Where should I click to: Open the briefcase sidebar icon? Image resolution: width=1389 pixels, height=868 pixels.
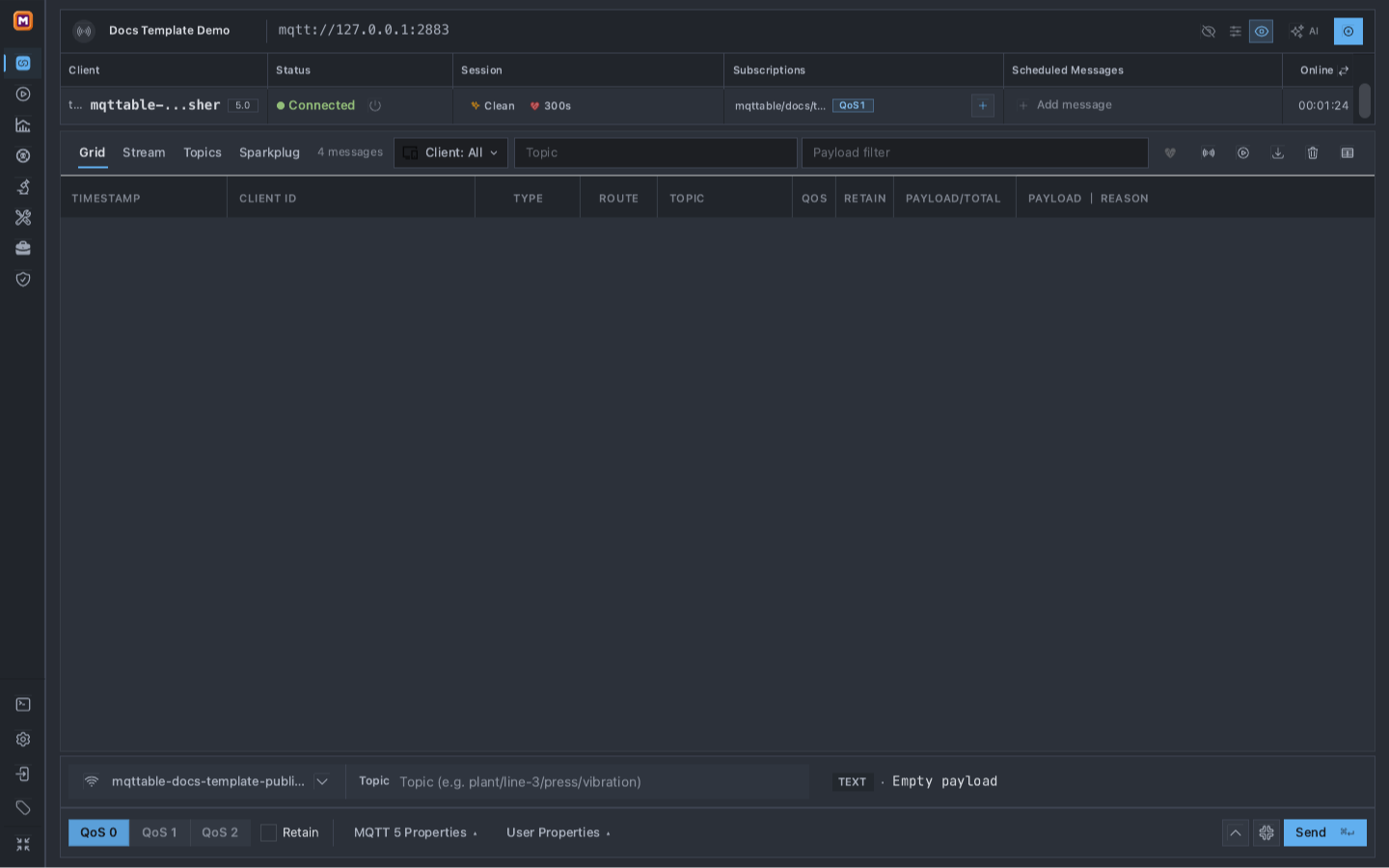pyautogui.click(x=23, y=249)
